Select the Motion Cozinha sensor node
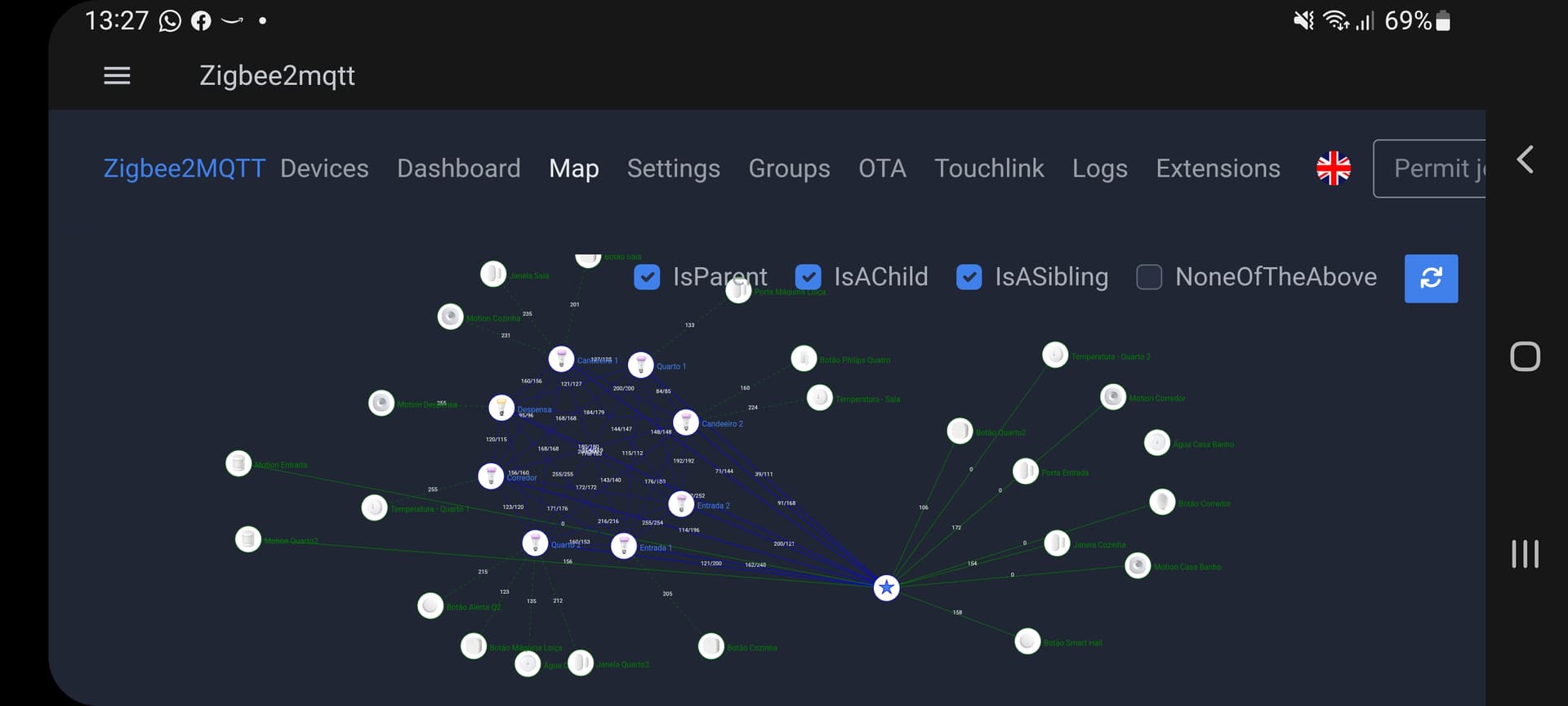Screen dimensions: 1568x706 451,316
